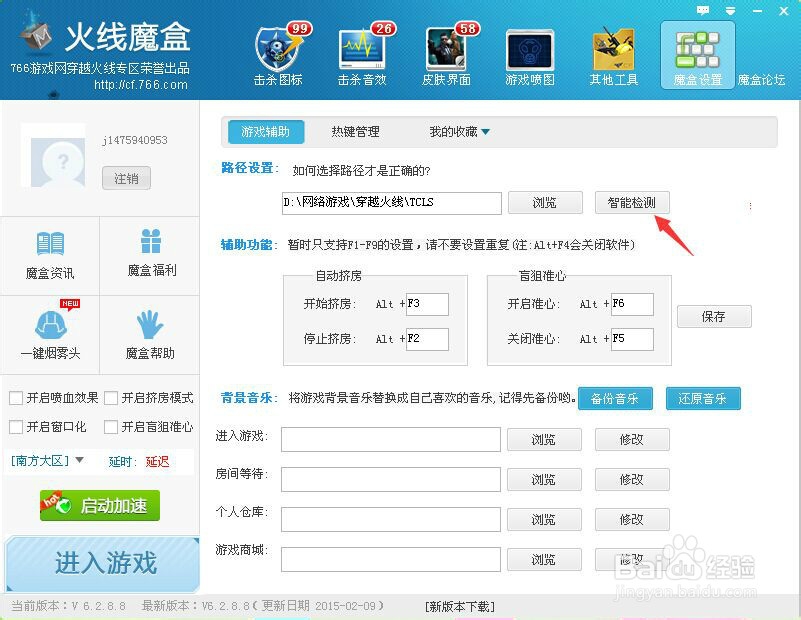Click the 保存 save button
801x620 pixels.
pos(714,317)
